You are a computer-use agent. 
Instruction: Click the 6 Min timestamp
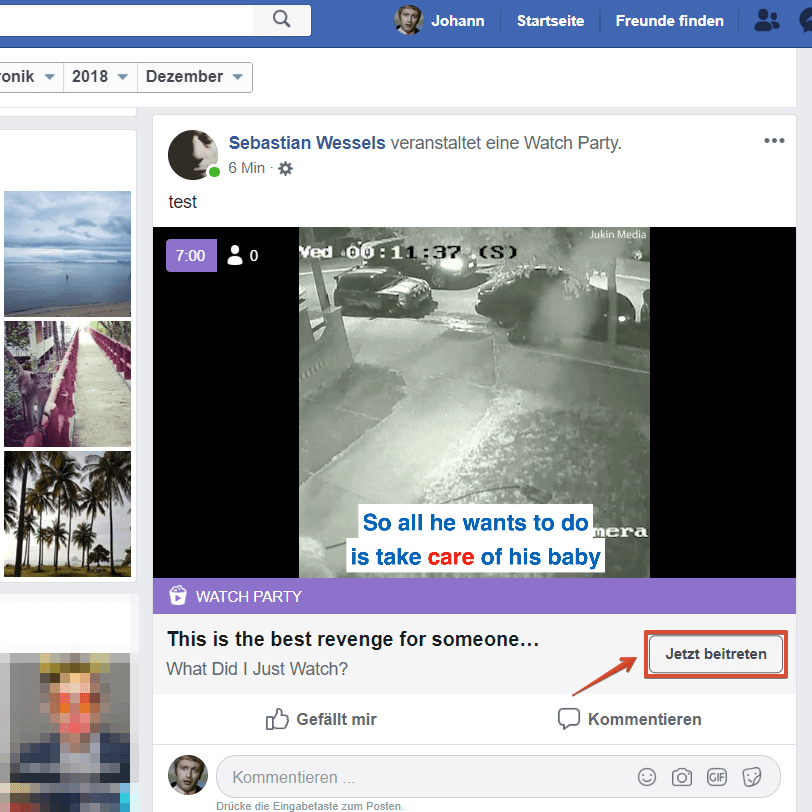point(246,168)
